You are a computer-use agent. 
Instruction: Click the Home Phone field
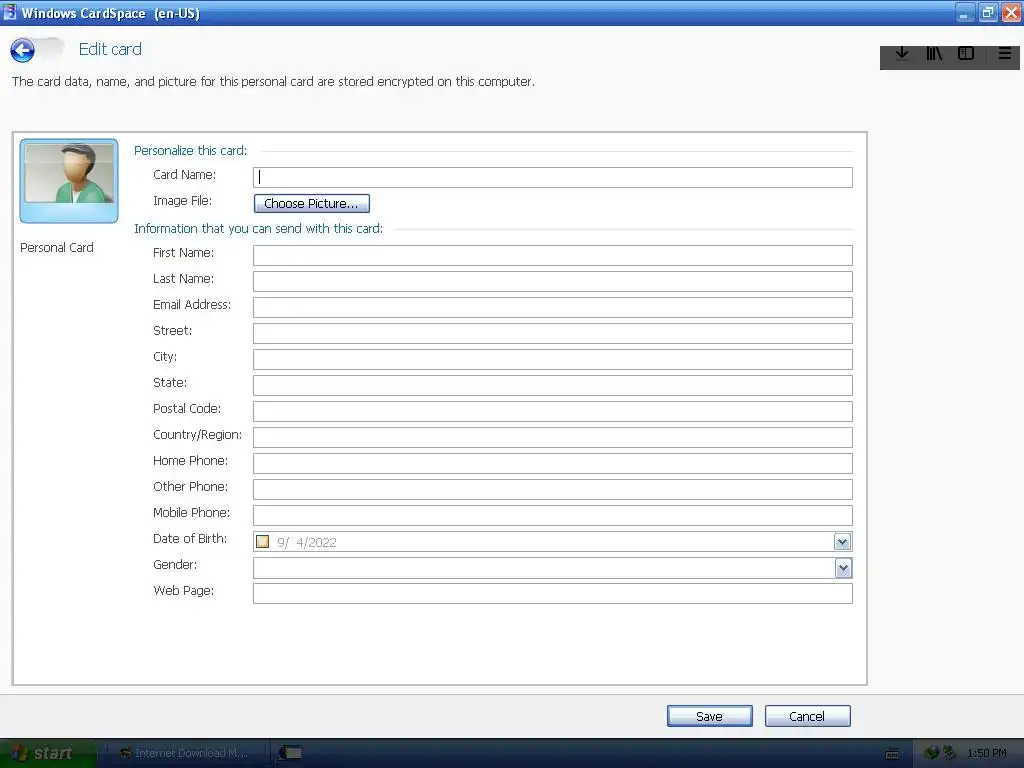(x=552, y=464)
